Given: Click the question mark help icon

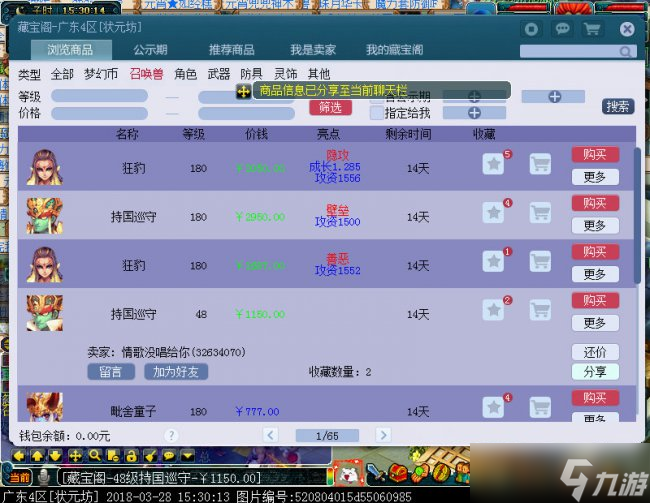Looking at the screenshot, I should point(171,435).
